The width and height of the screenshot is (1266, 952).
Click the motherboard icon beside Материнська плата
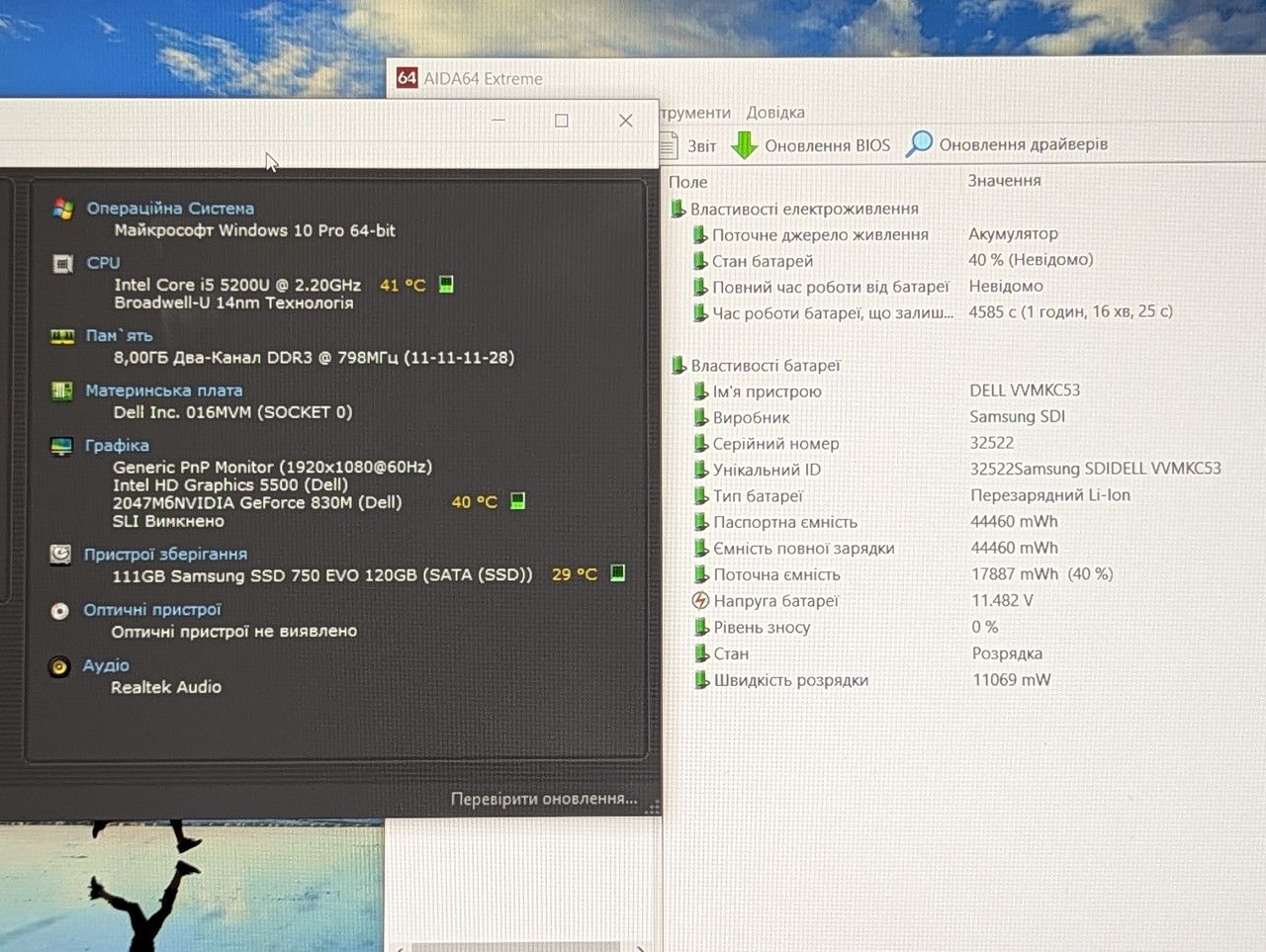point(61,390)
